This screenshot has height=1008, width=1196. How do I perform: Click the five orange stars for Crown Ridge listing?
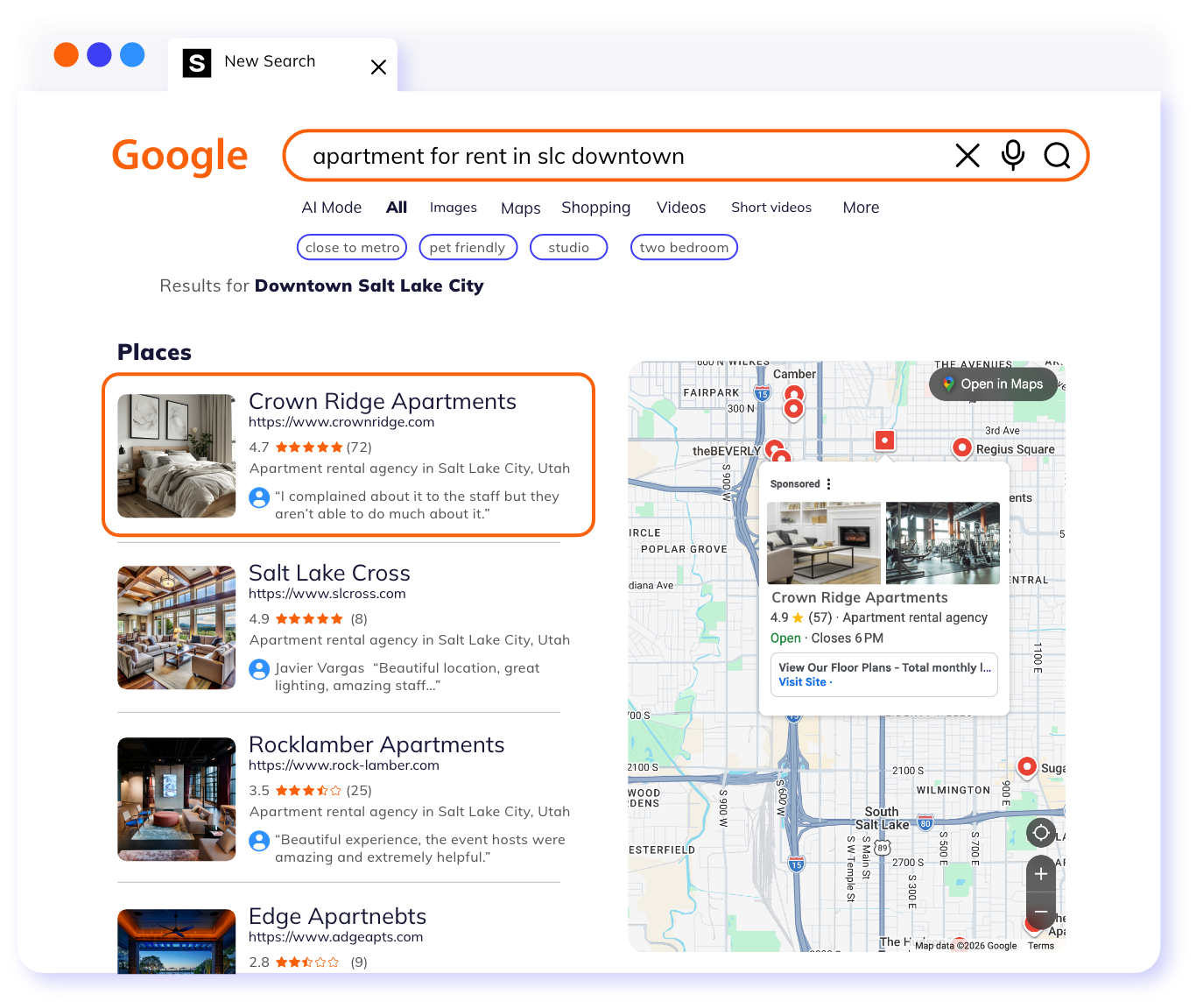309,448
